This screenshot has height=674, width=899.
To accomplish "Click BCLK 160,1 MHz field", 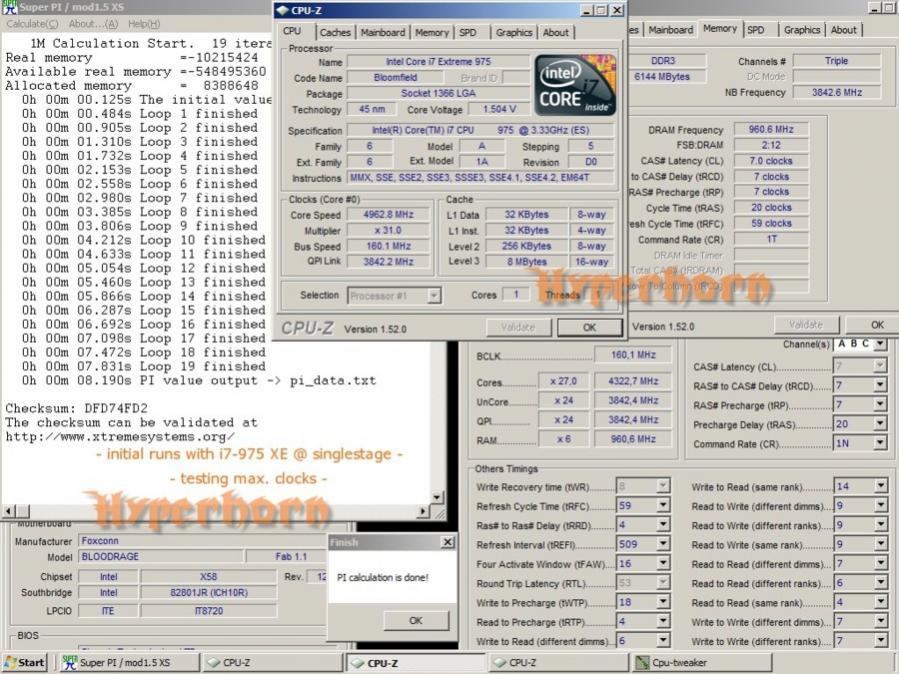I will click(x=633, y=355).
